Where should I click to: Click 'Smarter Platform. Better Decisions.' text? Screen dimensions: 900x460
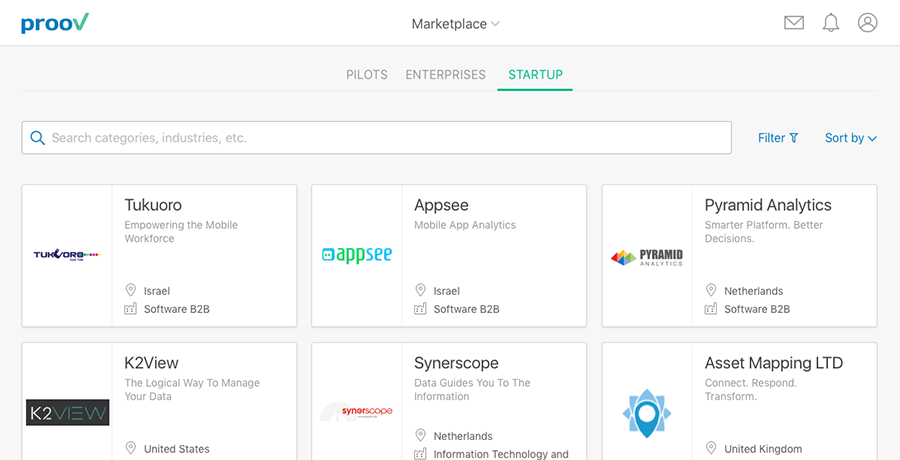(764, 231)
